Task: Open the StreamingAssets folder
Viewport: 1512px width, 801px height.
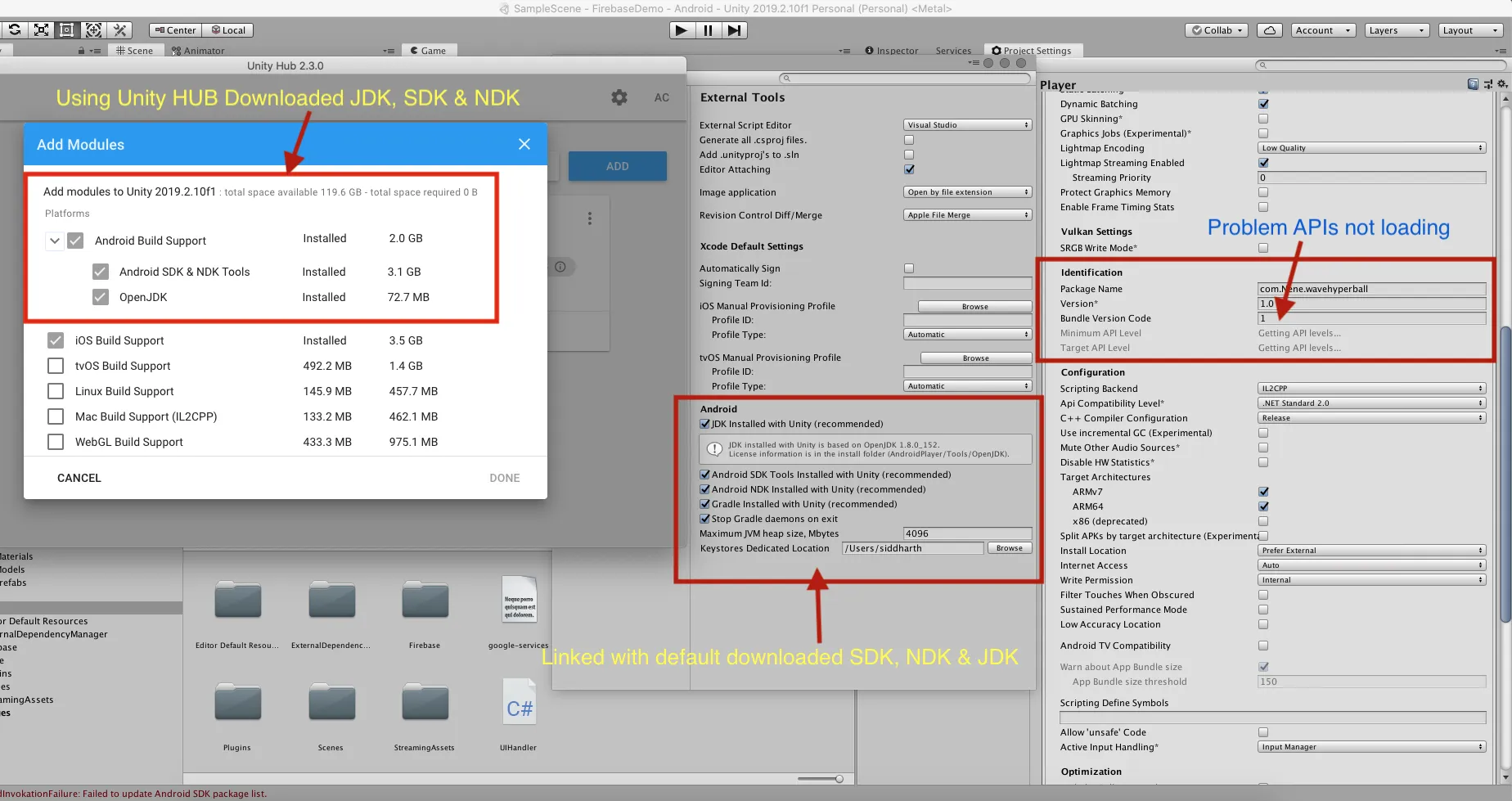Action: (x=425, y=703)
